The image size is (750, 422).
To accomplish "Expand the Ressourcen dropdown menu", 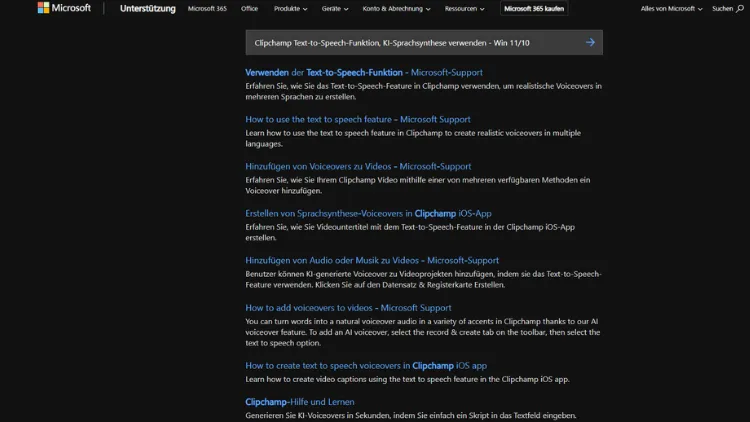I will tap(464, 9).
